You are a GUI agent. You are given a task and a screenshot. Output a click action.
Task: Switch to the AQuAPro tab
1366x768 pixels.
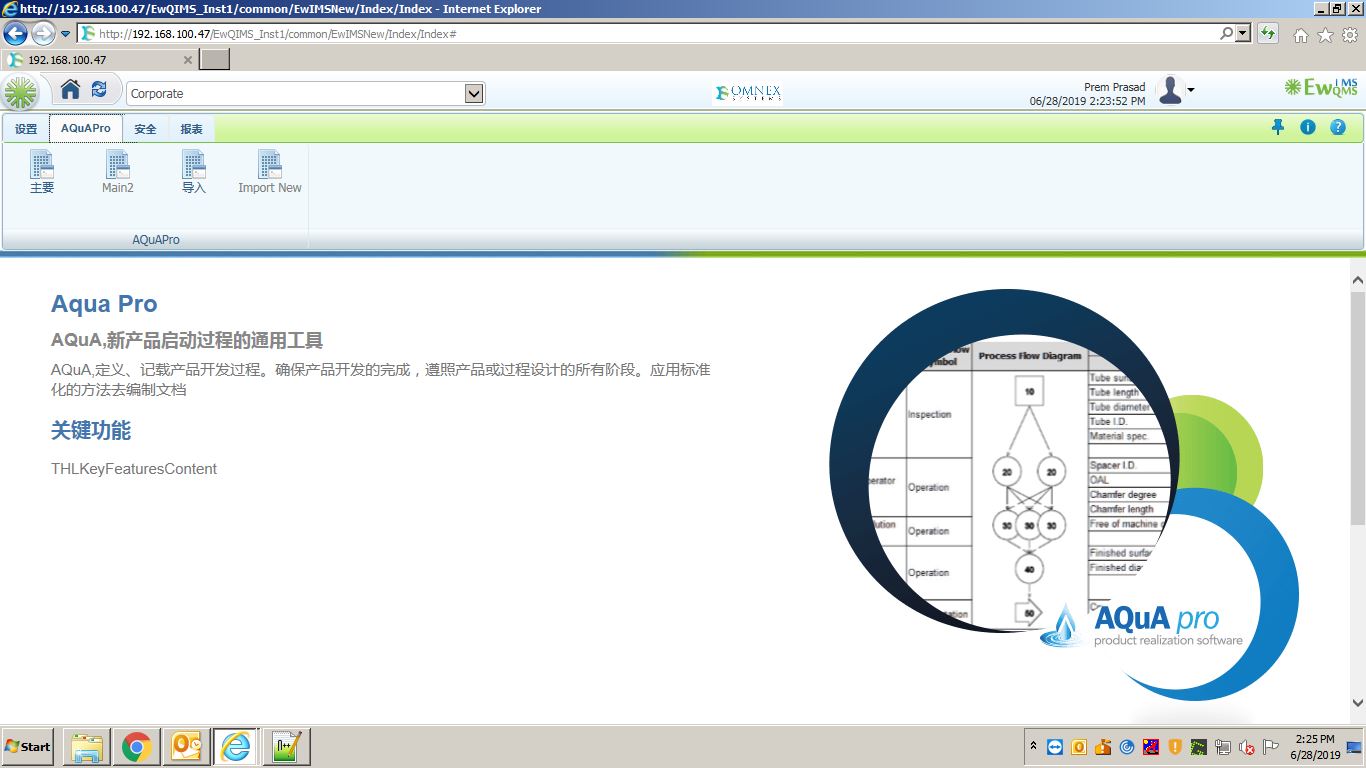coord(86,128)
